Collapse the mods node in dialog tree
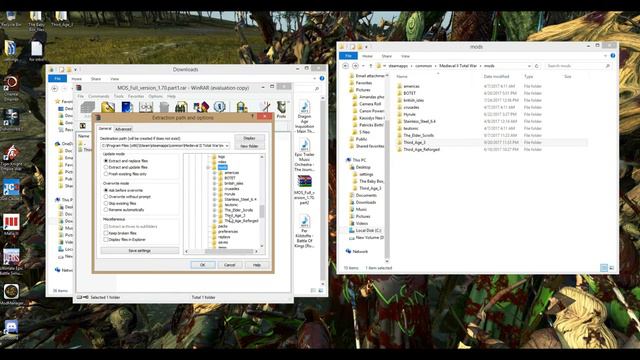640x360 pixels. [209, 167]
